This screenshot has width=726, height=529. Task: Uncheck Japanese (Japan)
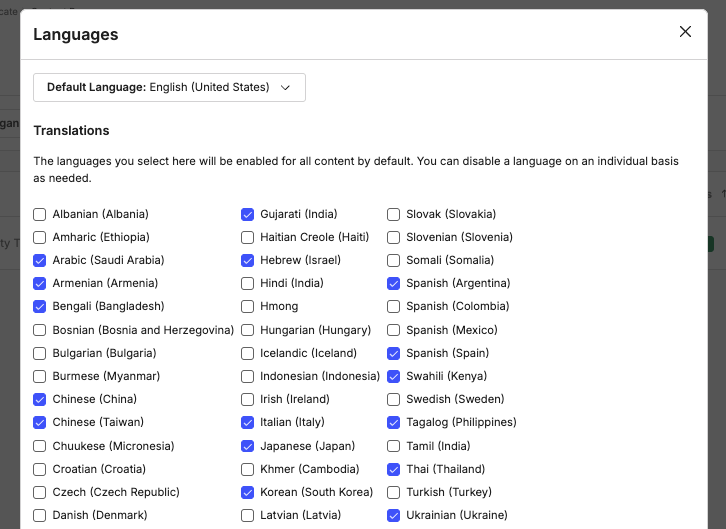click(x=248, y=446)
